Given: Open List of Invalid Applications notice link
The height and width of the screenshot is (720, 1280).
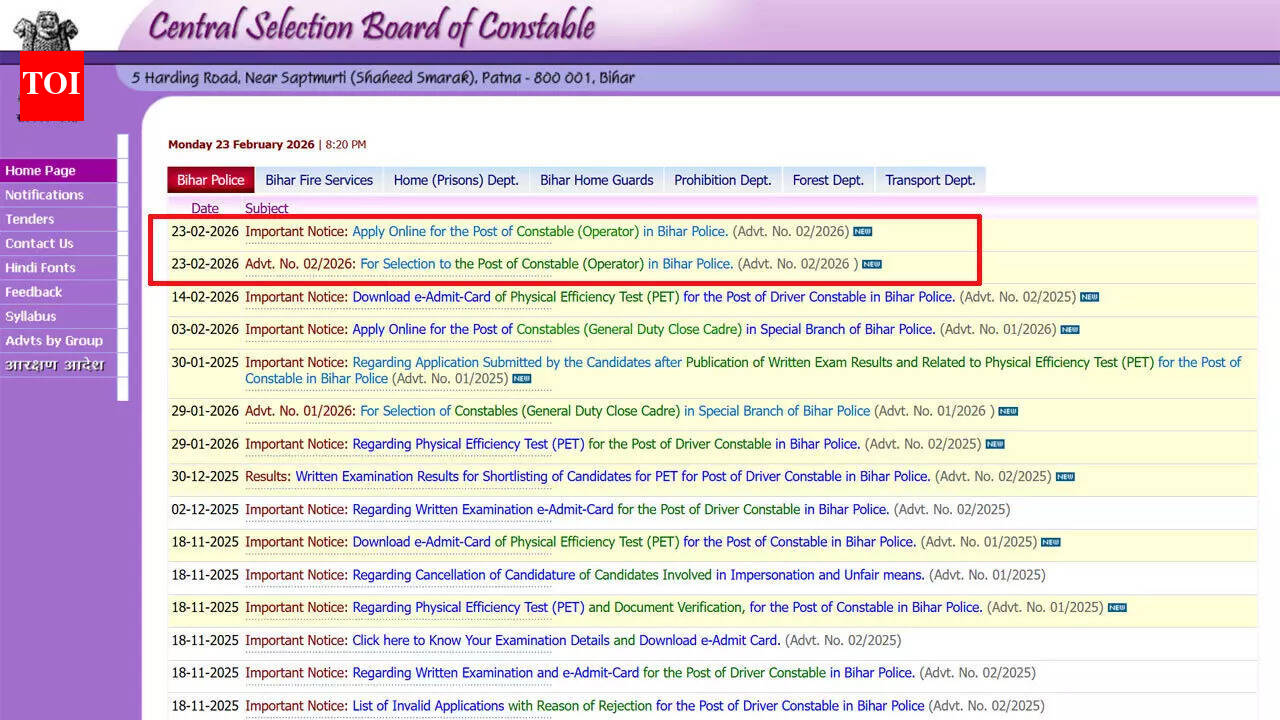Looking at the screenshot, I should coord(638,706).
